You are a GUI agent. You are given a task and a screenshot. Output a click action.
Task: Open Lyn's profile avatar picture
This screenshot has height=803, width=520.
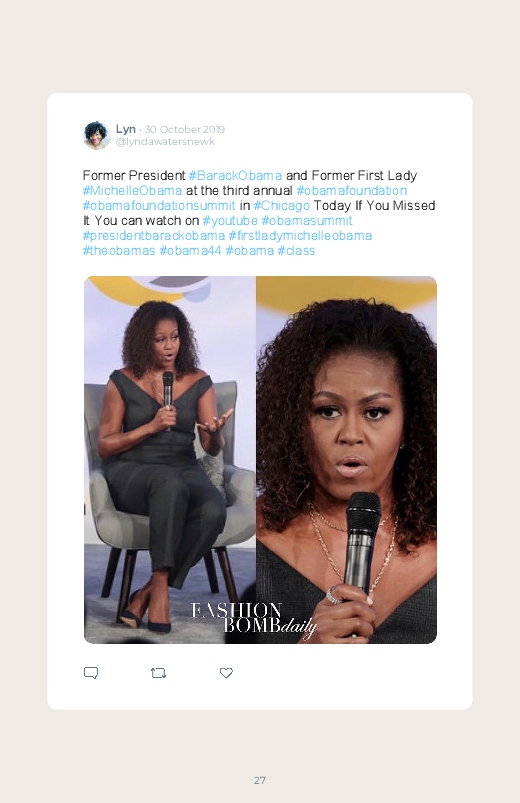click(x=97, y=135)
